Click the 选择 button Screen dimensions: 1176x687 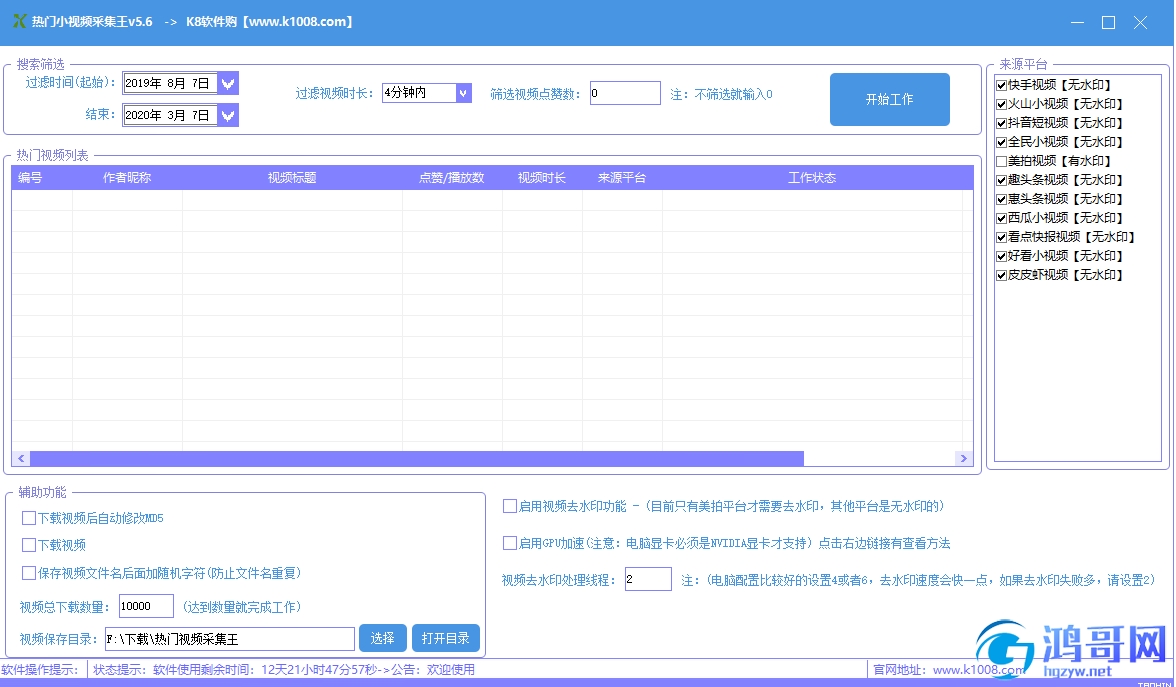point(382,638)
